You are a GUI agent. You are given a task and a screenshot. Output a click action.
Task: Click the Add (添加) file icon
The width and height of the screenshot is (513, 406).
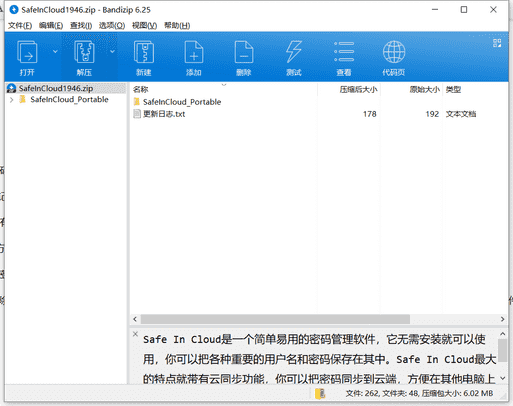[194, 52]
